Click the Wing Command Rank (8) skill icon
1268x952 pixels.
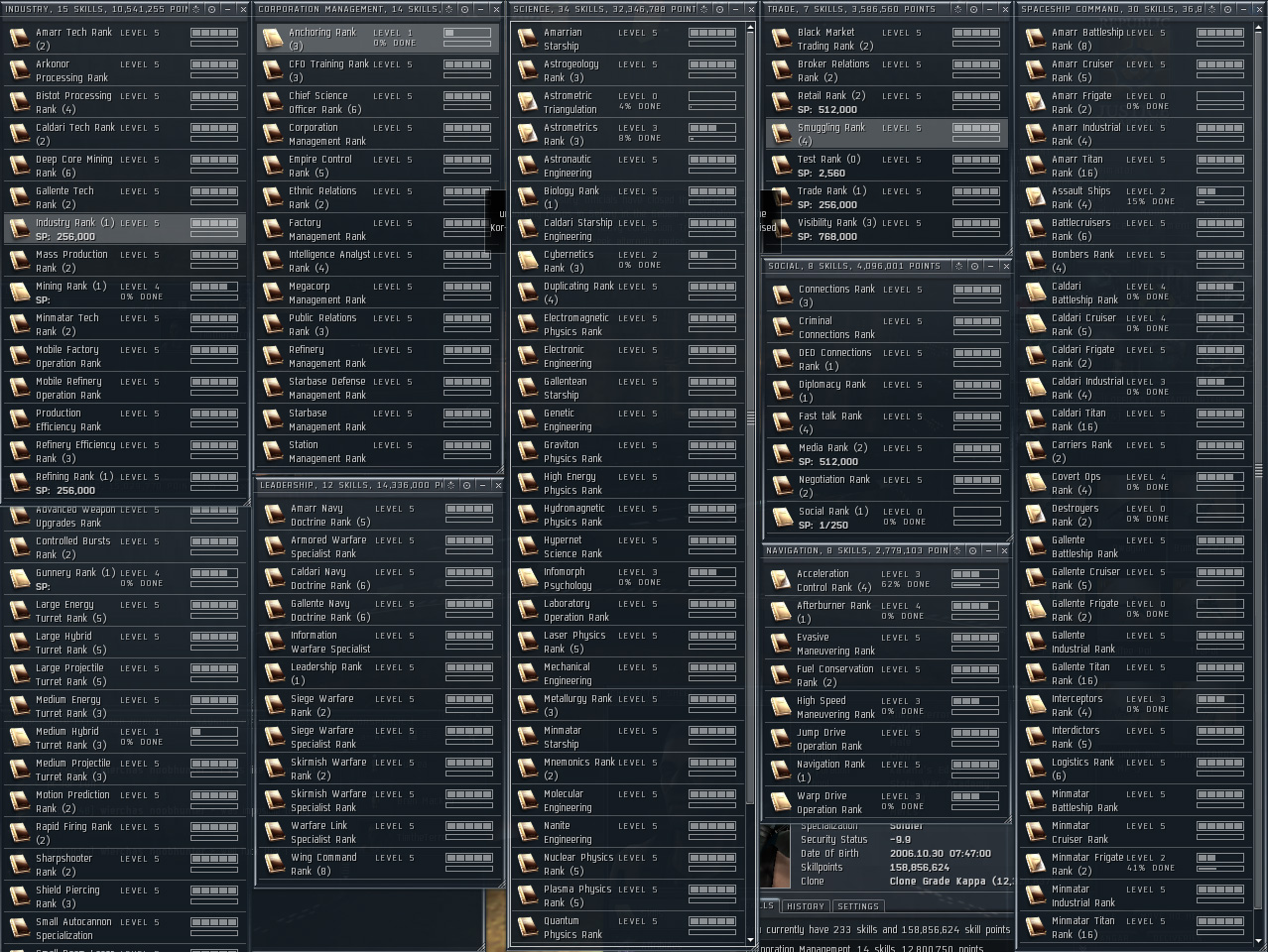(275, 864)
